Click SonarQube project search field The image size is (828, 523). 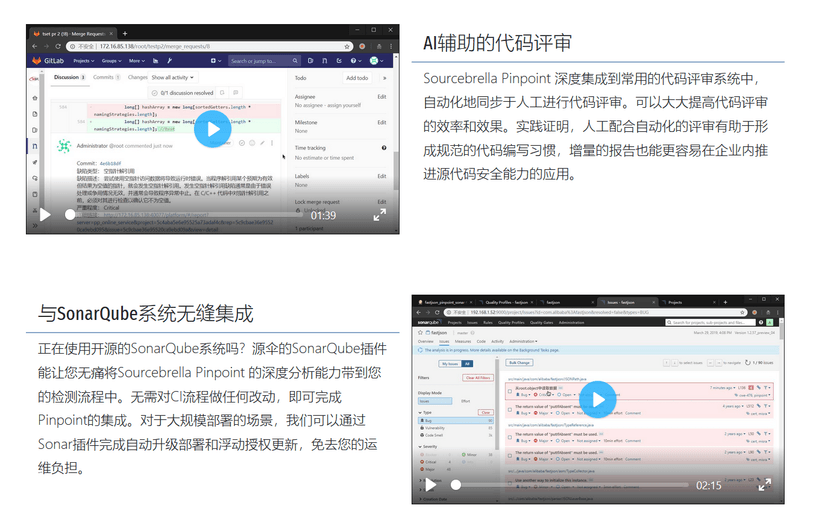(x=711, y=322)
